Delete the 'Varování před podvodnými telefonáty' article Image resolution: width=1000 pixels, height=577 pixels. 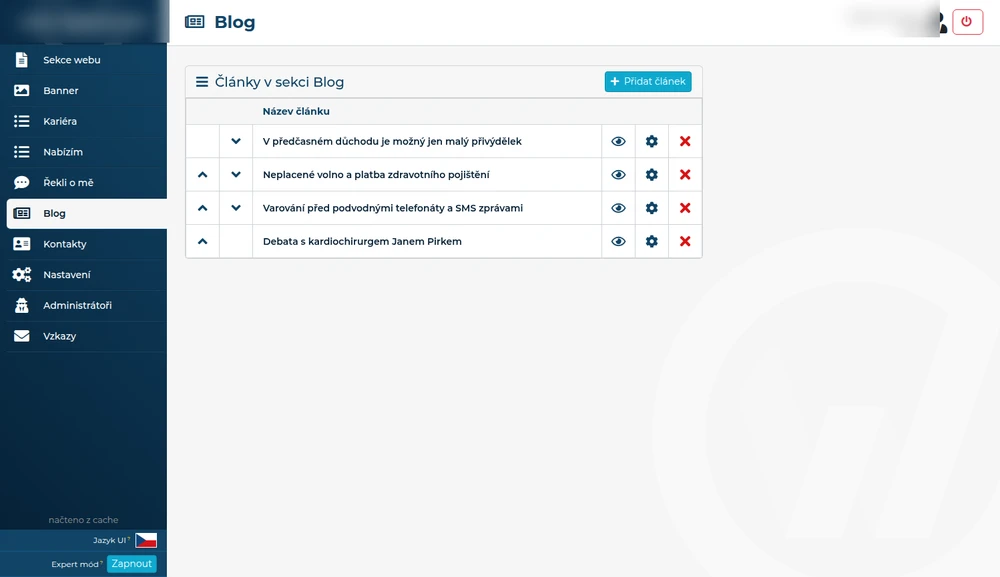(x=685, y=208)
